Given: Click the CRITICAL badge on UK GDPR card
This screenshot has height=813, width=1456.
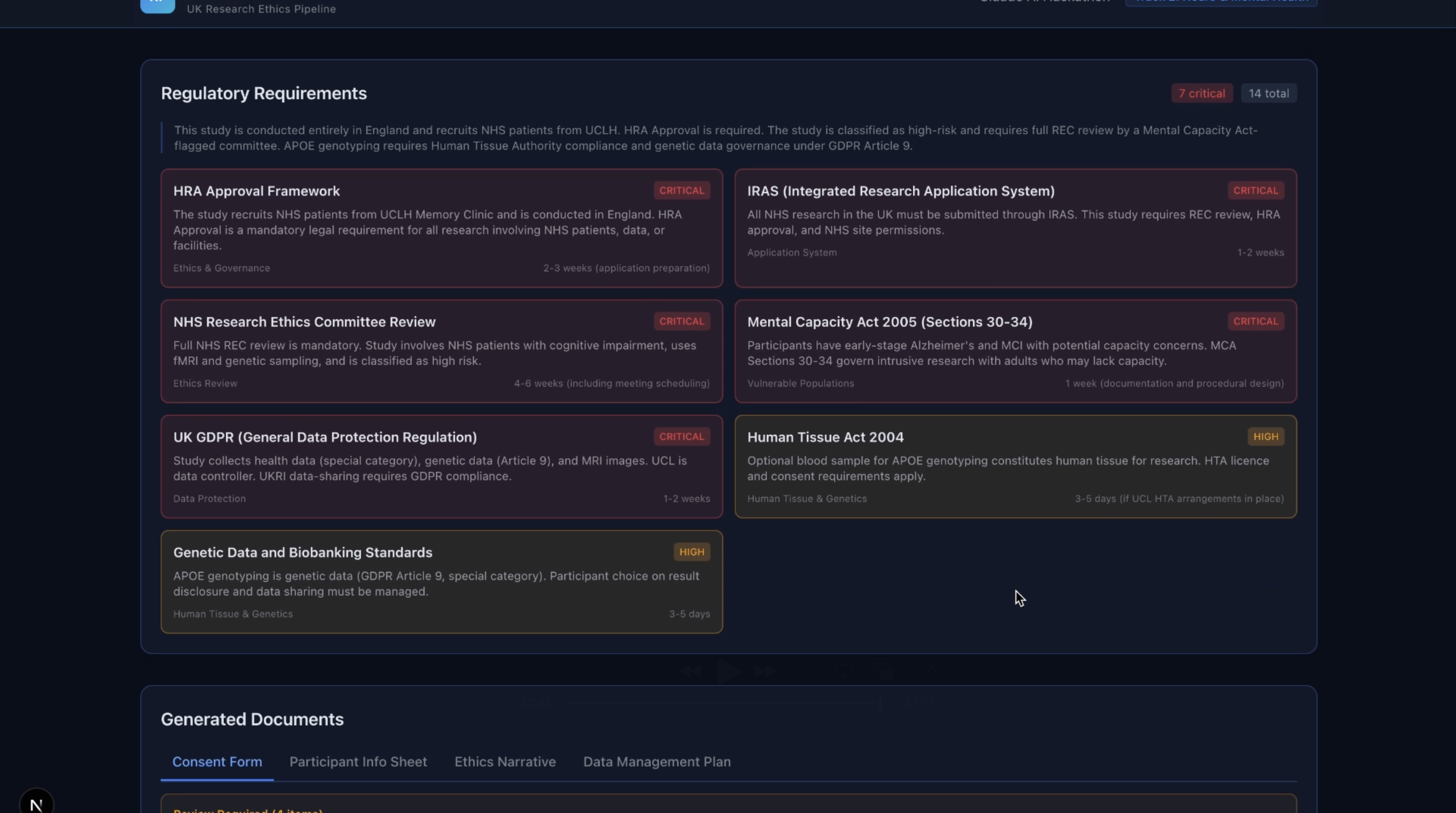Looking at the screenshot, I should click(681, 436).
